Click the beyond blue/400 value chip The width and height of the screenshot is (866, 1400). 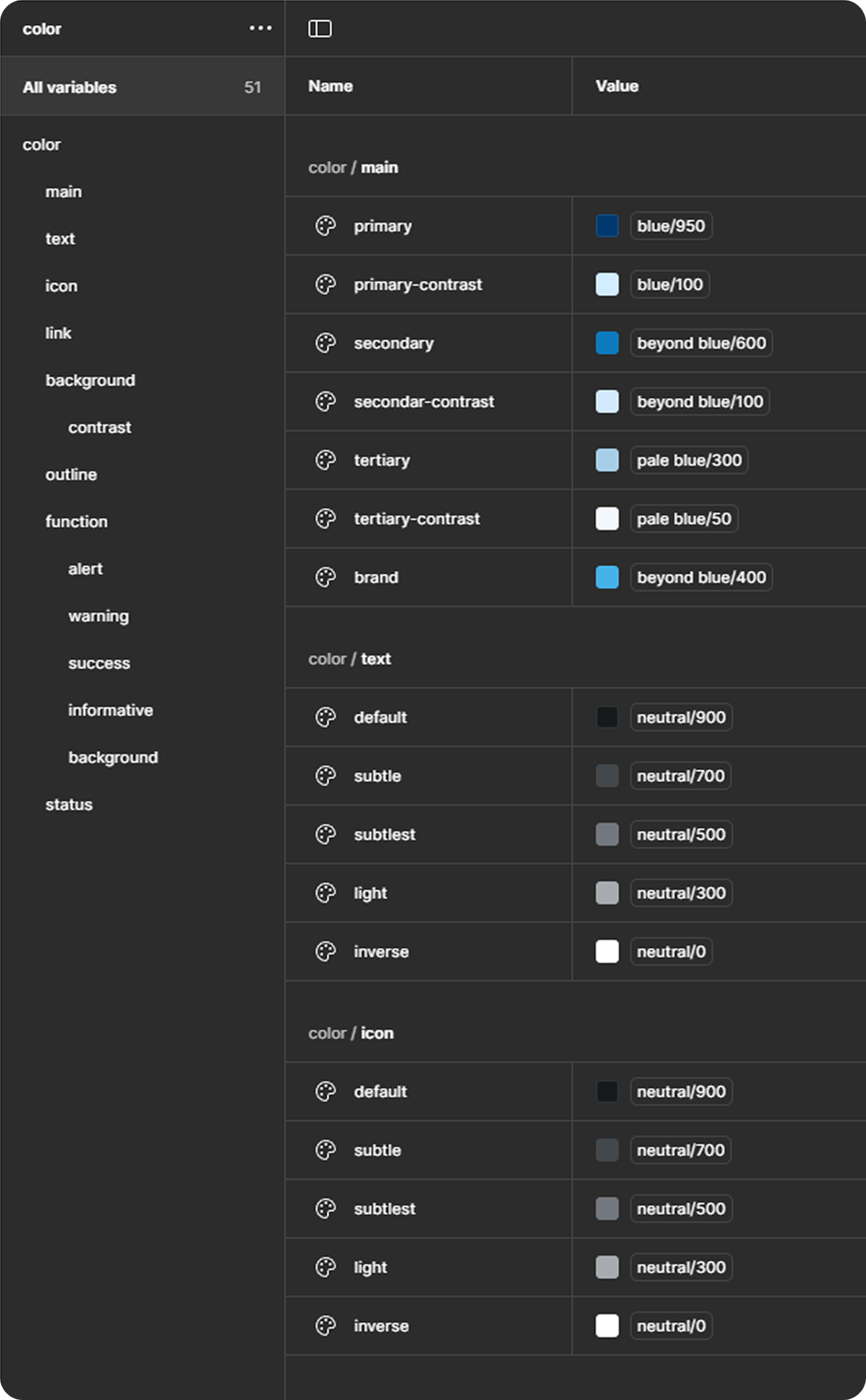click(702, 577)
